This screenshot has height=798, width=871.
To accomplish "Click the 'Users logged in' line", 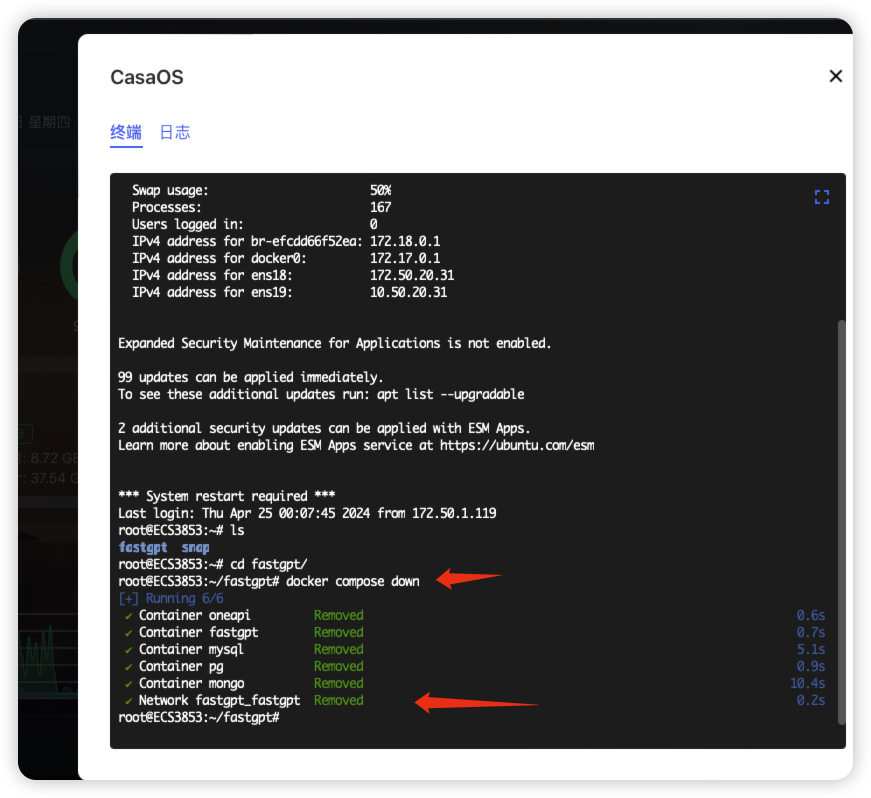I will (254, 224).
